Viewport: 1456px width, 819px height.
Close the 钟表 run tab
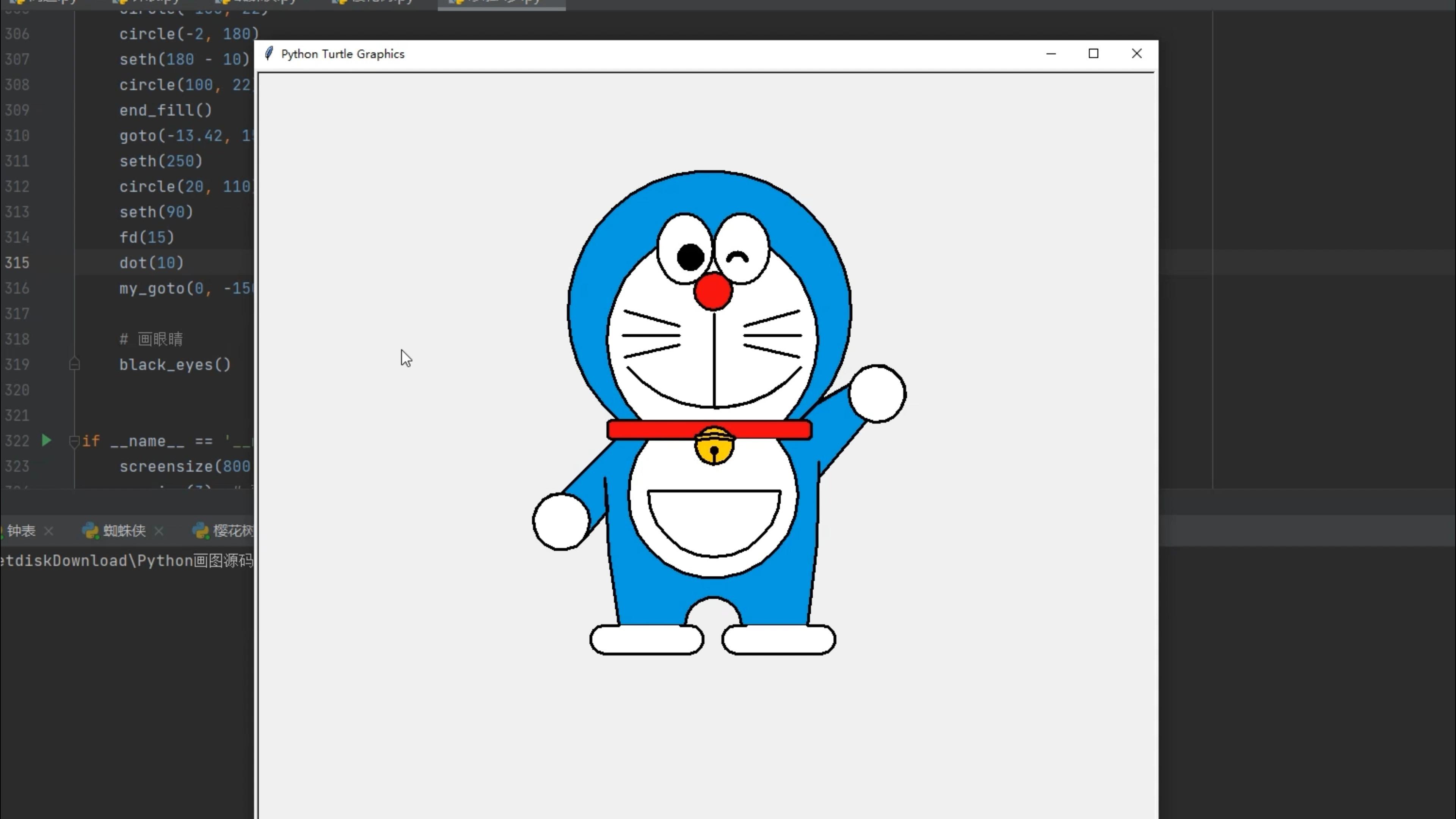[x=49, y=531]
